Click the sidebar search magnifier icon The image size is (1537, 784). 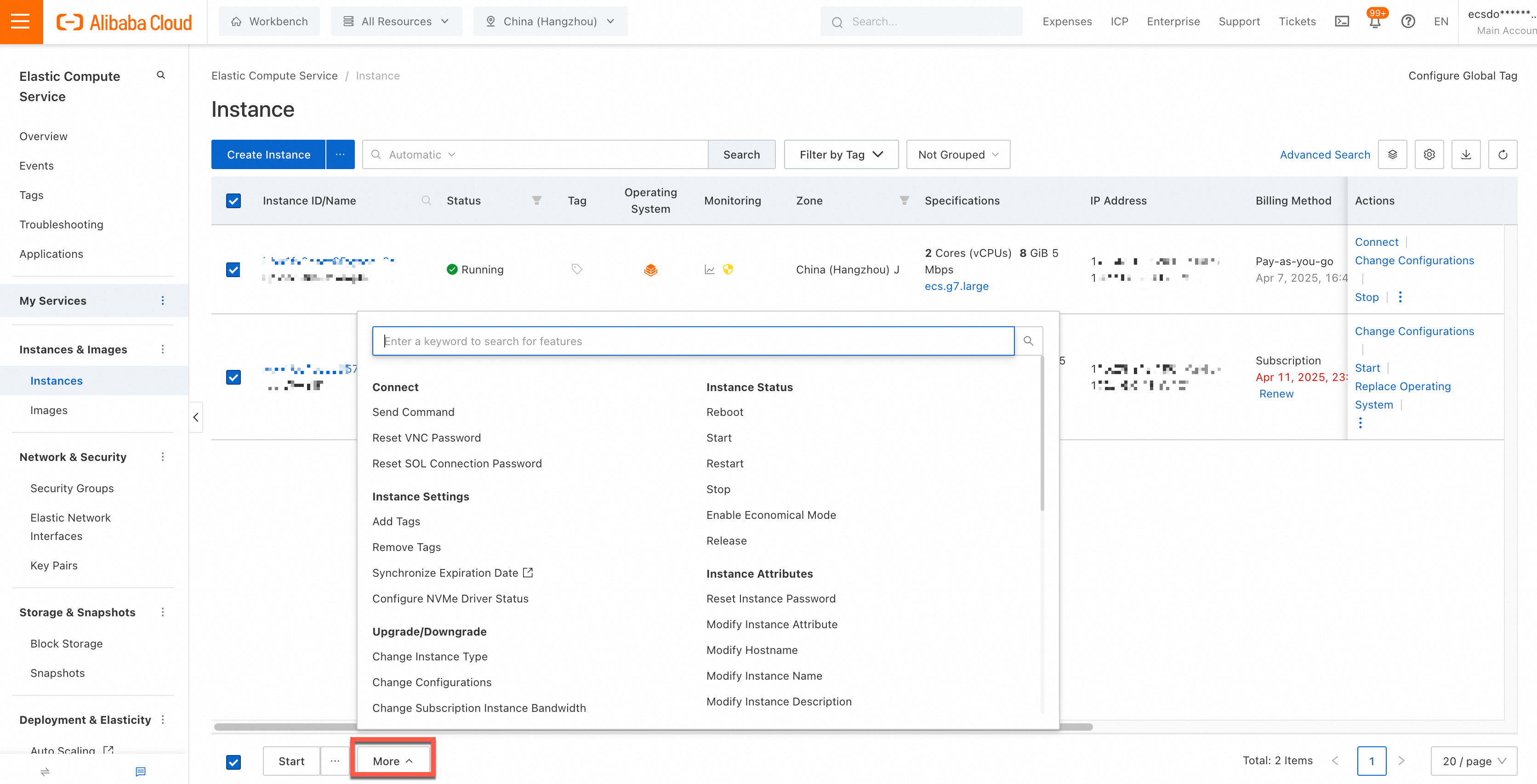[x=160, y=75]
